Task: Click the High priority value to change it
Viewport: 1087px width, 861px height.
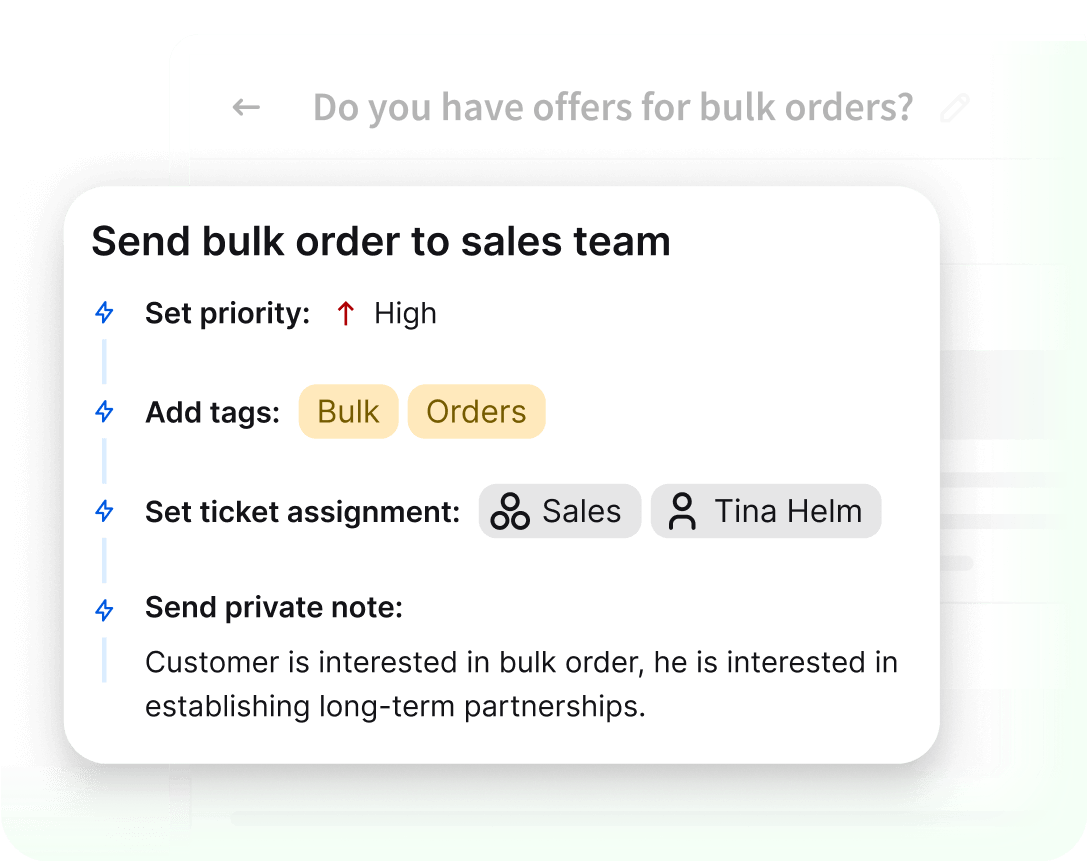Action: [404, 313]
